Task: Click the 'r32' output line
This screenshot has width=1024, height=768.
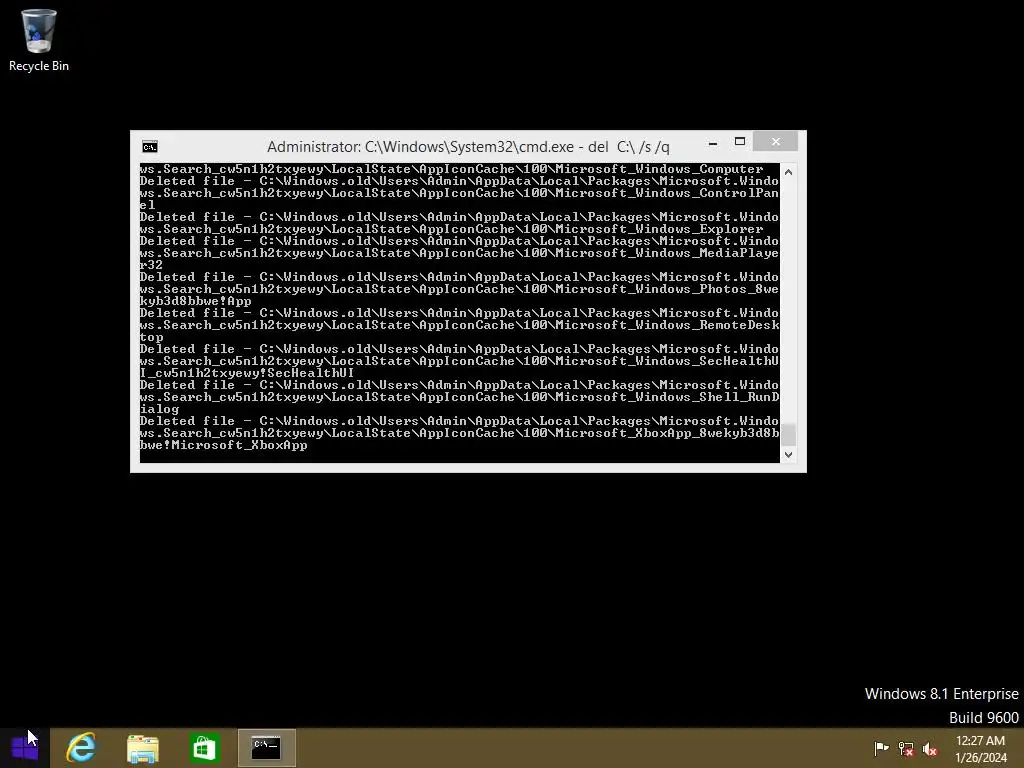Action: coord(151,265)
